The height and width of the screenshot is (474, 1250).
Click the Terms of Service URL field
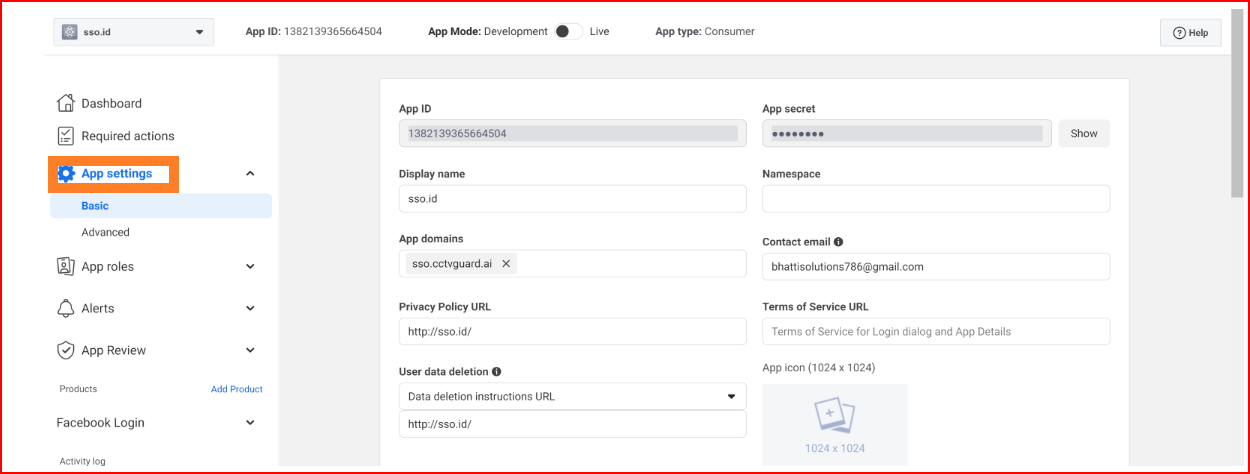click(936, 332)
